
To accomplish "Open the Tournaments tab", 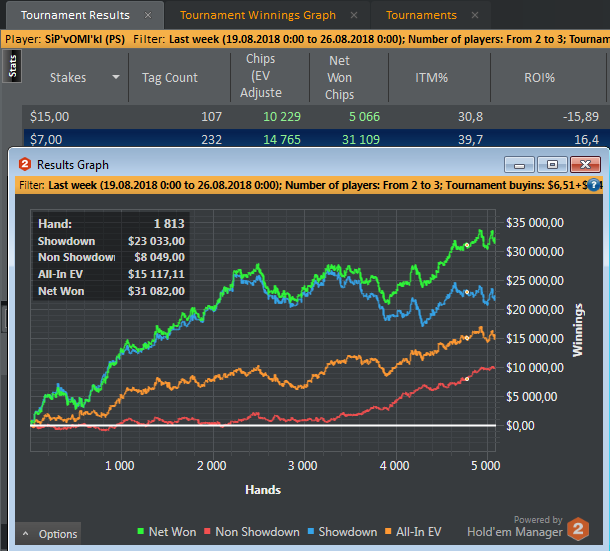I will click(421, 15).
